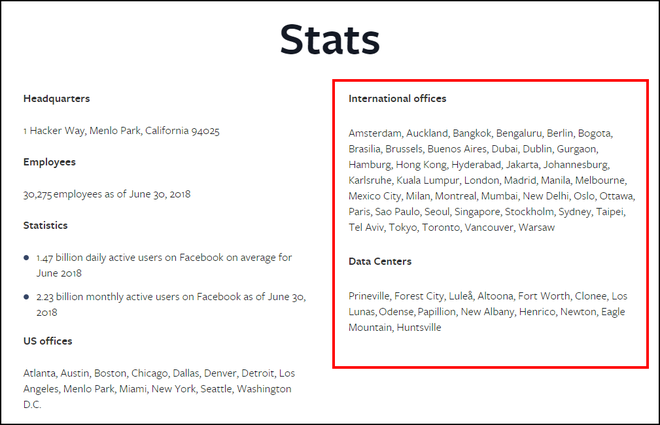660x425 pixels.
Task: Click the 1 Hacker Way address text
Action: pos(121,131)
